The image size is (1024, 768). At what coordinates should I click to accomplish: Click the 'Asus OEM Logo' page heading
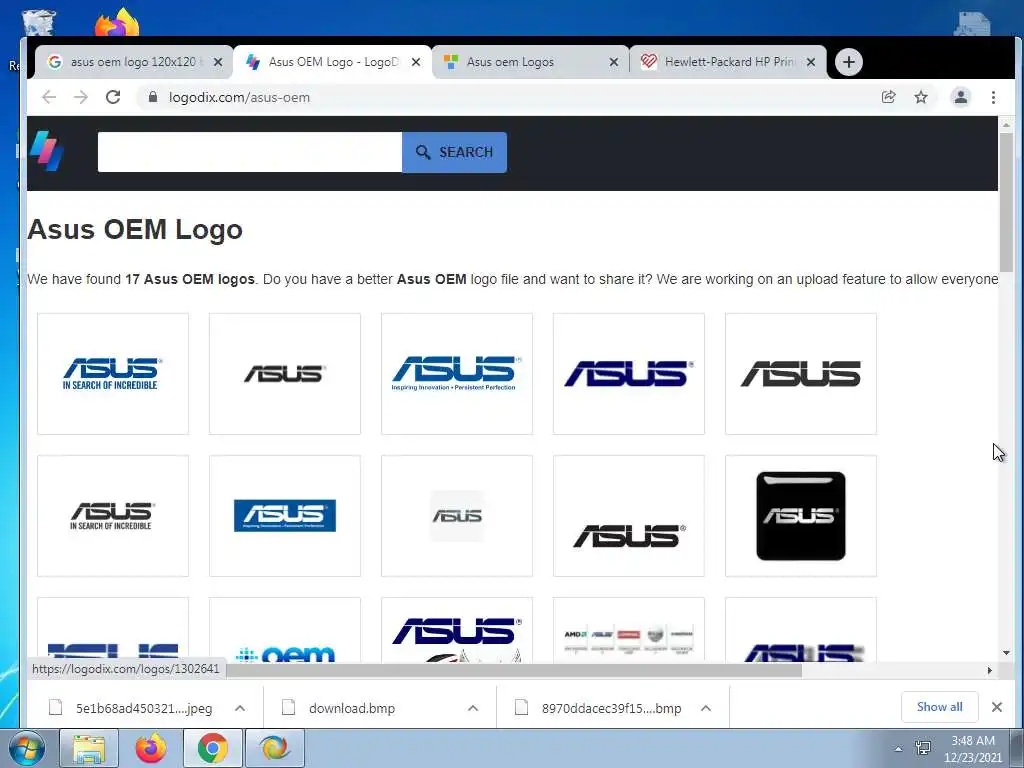[x=135, y=230]
